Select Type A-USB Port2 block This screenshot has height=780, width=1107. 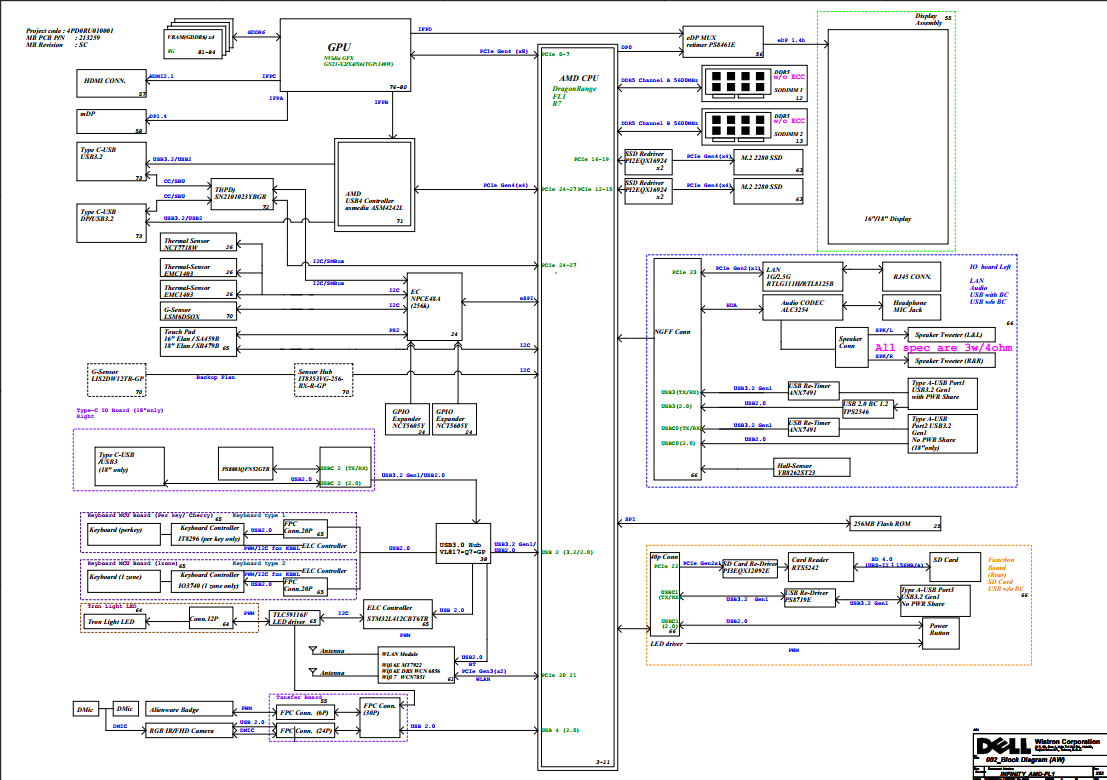944,433
